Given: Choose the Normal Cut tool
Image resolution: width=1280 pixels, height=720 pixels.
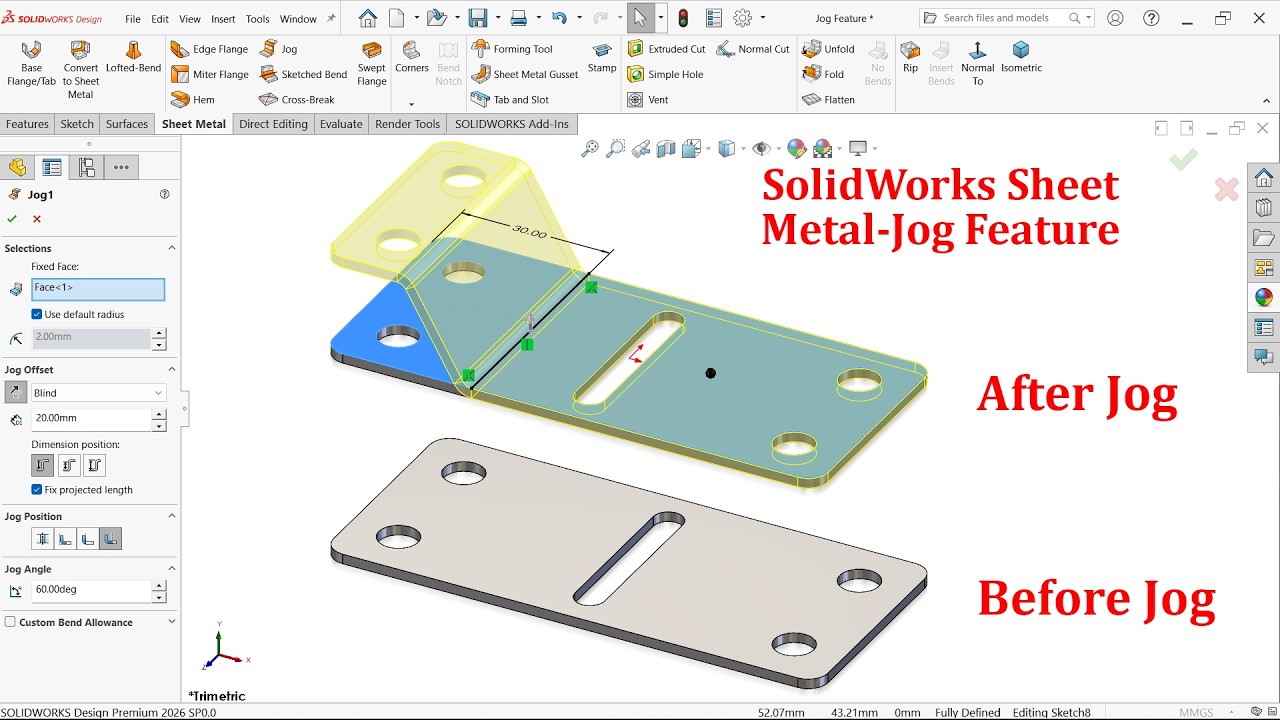Looking at the screenshot, I should [753, 49].
